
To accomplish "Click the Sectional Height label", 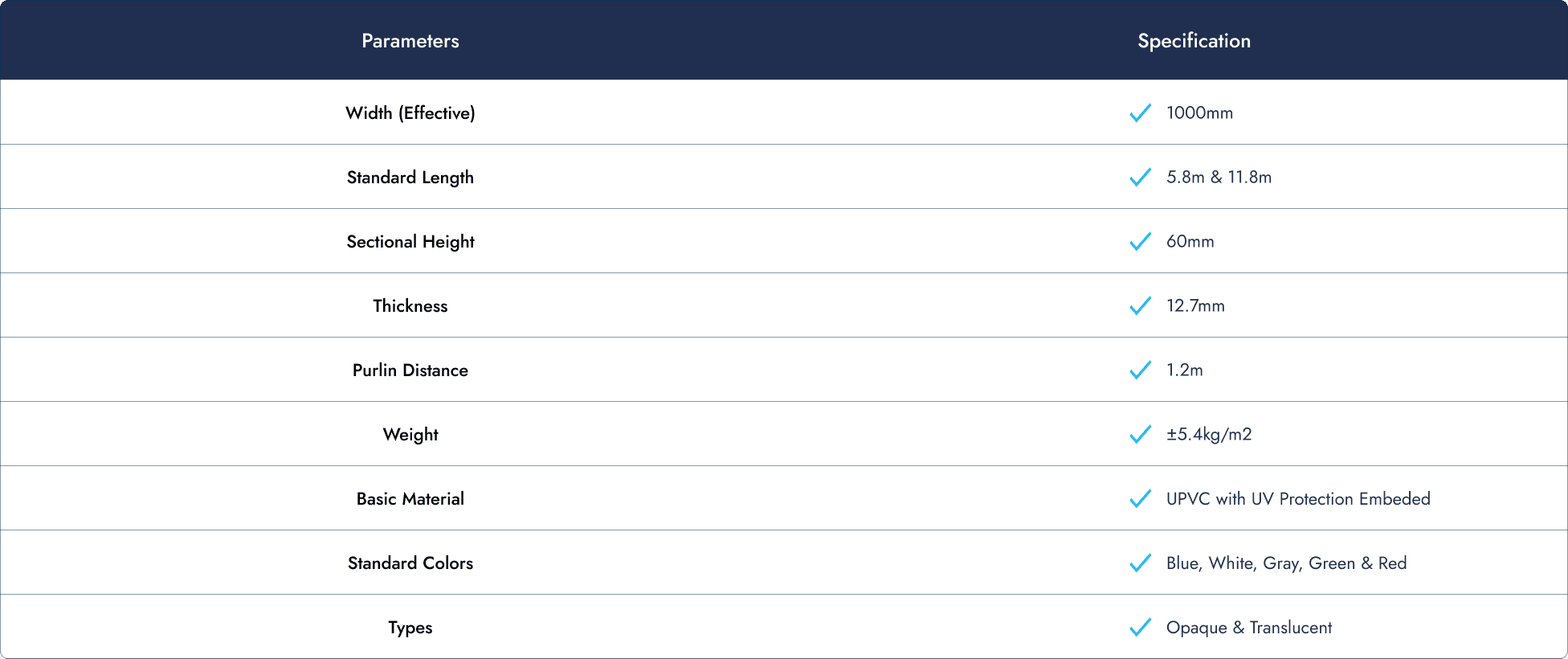I will (410, 242).
